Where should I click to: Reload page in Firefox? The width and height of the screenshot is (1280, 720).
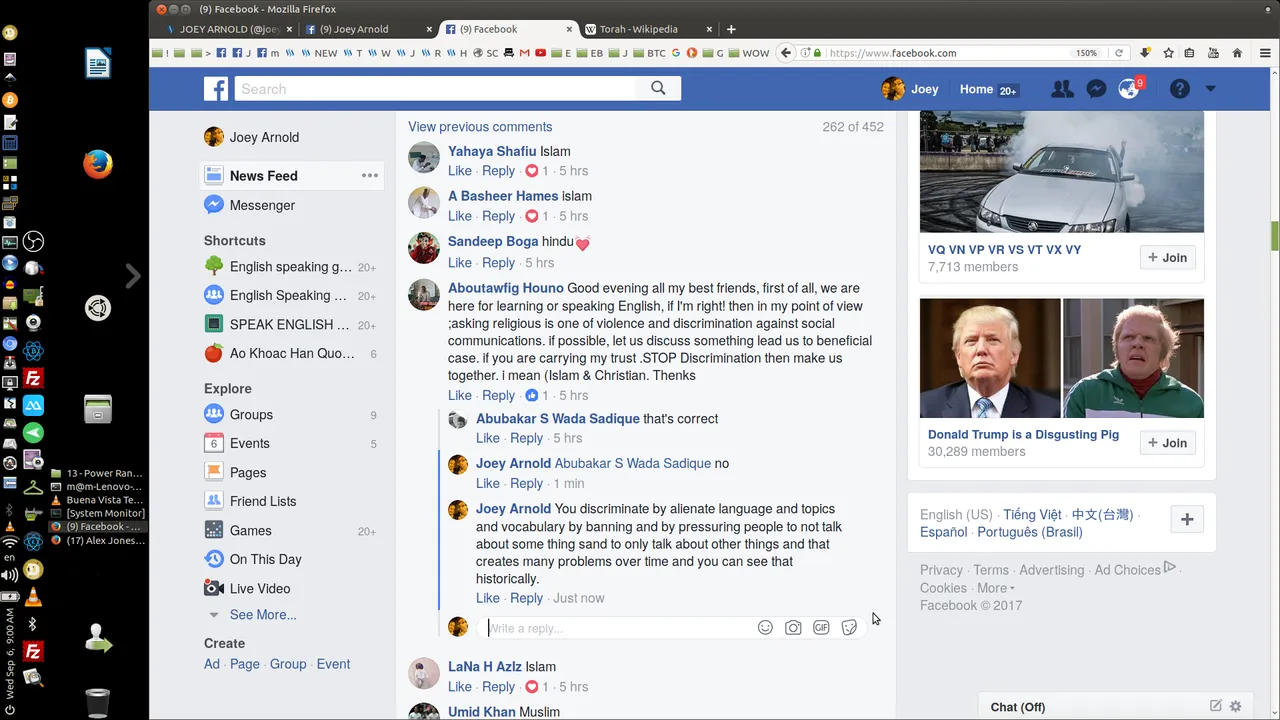[x=1118, y=53]
